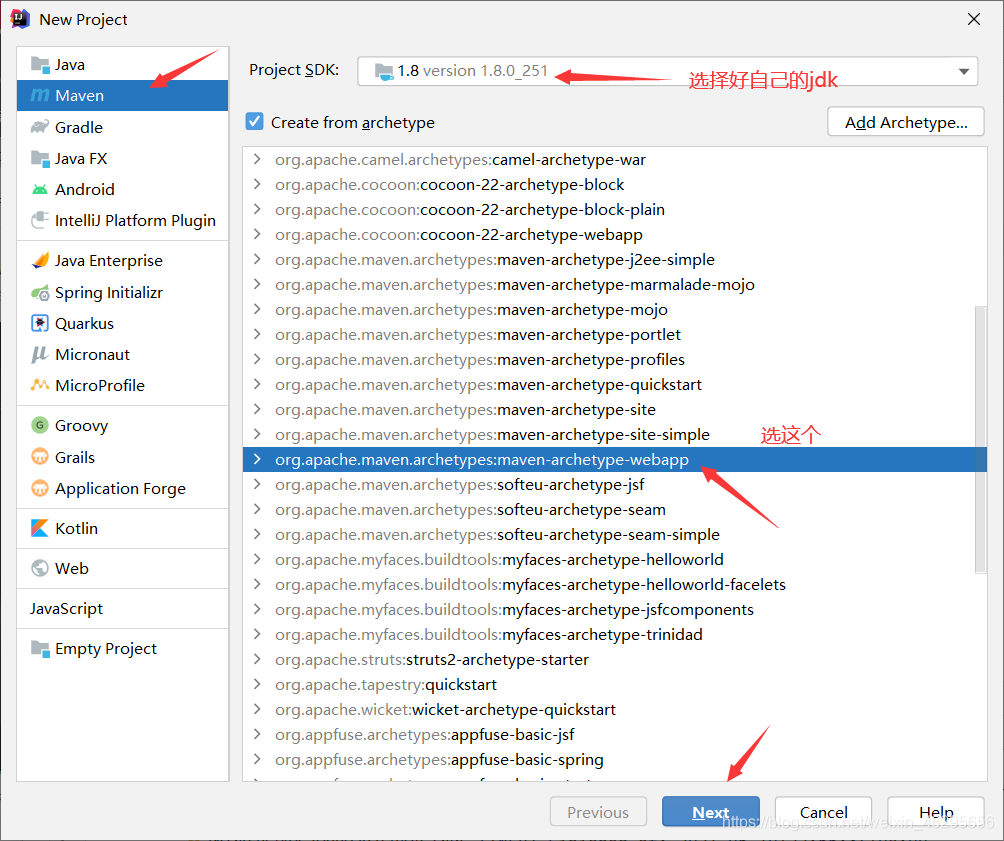Viewport: 1004px width, 841px height.
Task: Click the Spring Initializr icon
Action: [40, 293]
